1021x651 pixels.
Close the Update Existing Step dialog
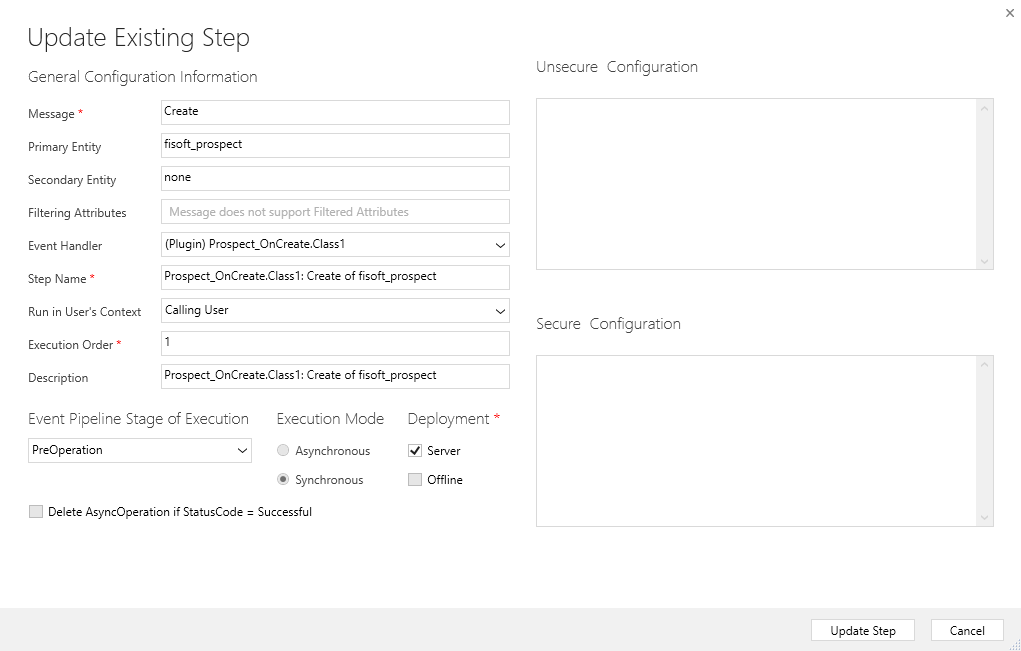1009,13
